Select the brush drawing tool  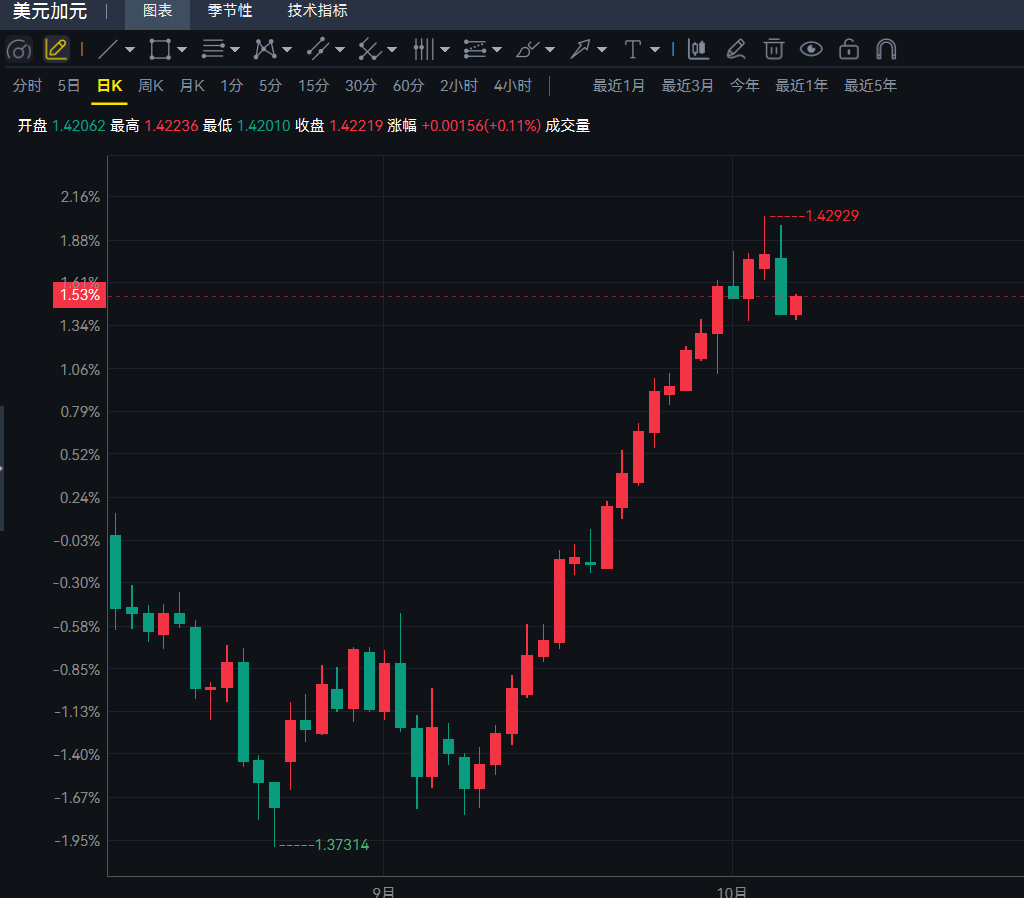(528, 49)
